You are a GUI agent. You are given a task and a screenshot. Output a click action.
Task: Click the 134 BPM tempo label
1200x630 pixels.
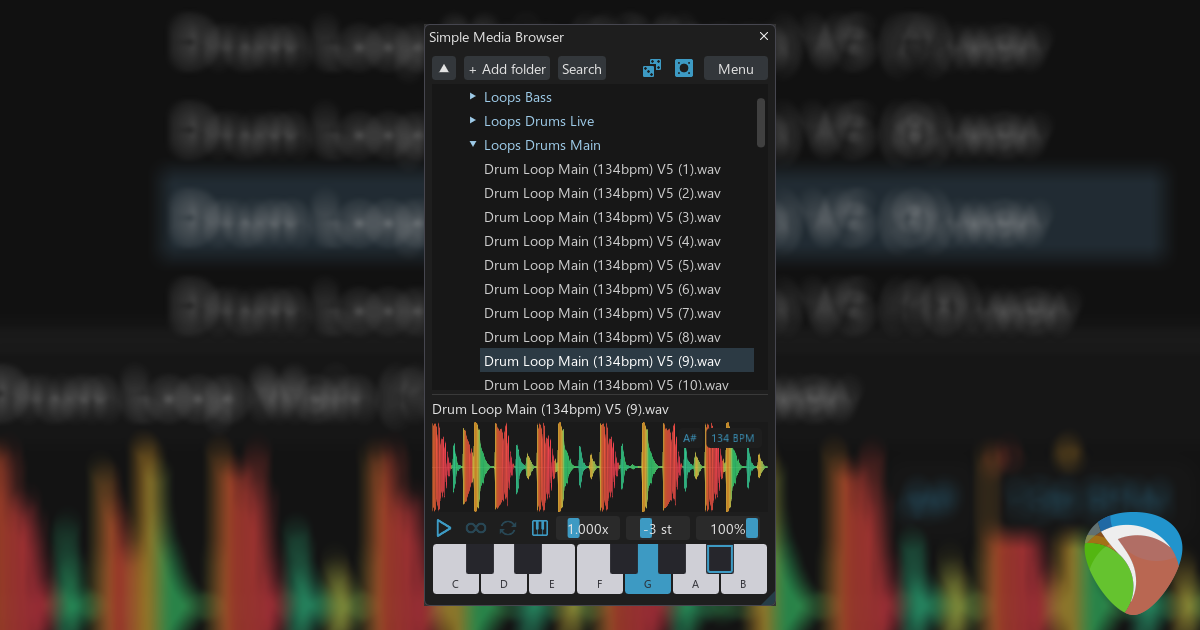pos(732,438)
